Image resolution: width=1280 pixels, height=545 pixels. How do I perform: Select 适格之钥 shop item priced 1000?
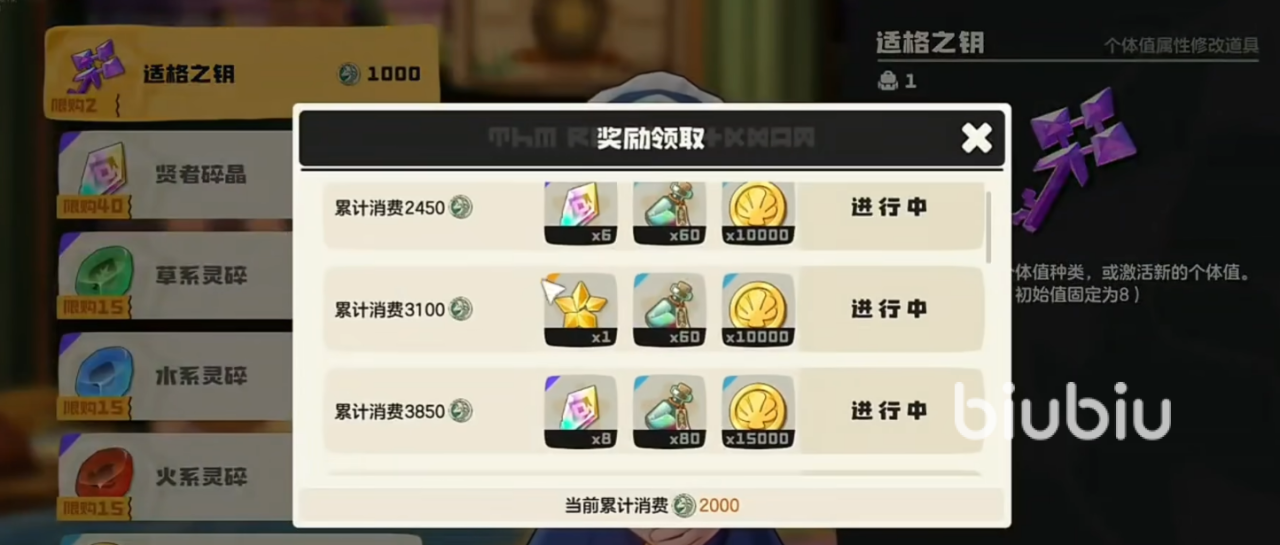click(x=242, y=72)
